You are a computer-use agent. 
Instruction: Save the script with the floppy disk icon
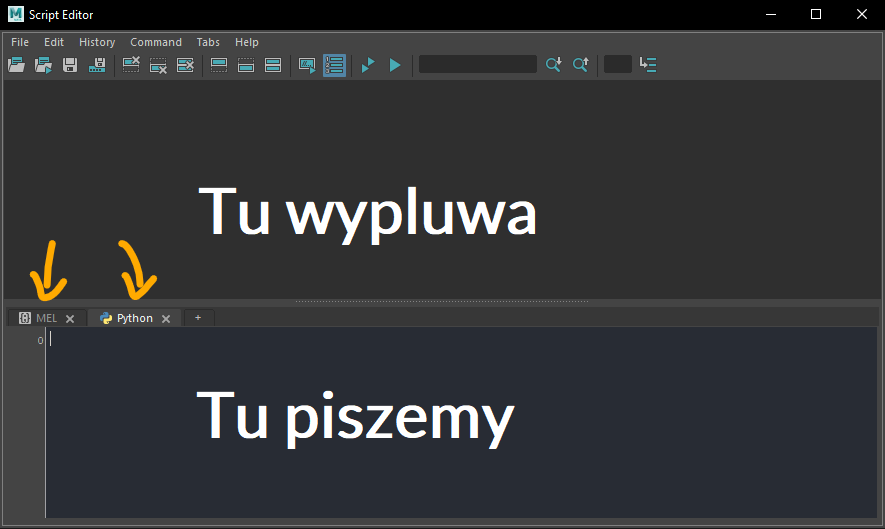[70, 65]
